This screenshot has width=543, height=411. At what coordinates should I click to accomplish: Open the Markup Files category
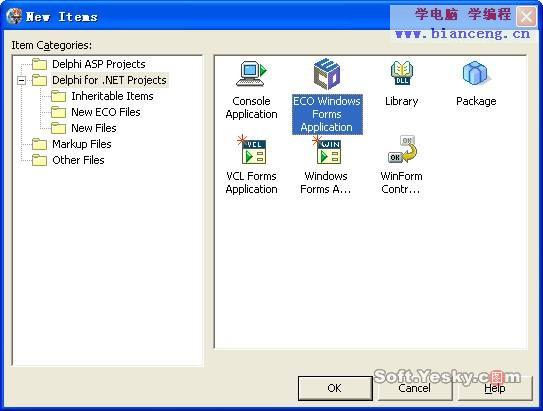(82, 144)
